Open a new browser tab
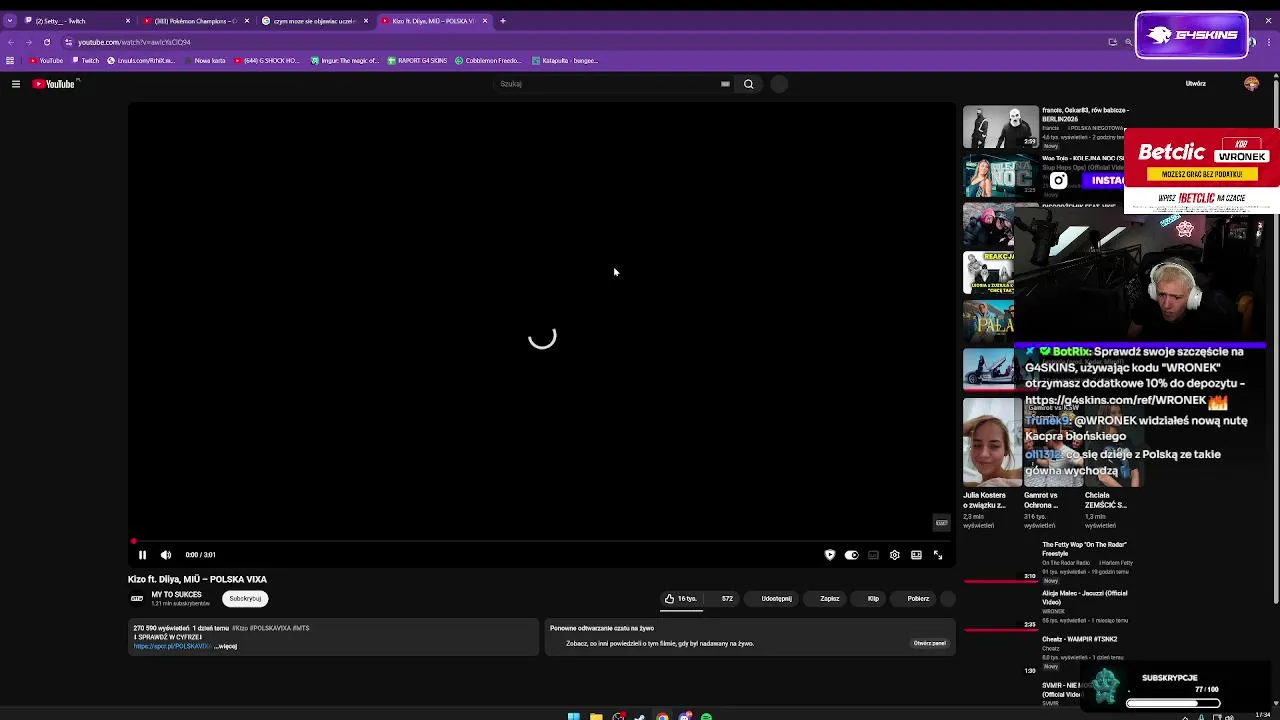 503,21
